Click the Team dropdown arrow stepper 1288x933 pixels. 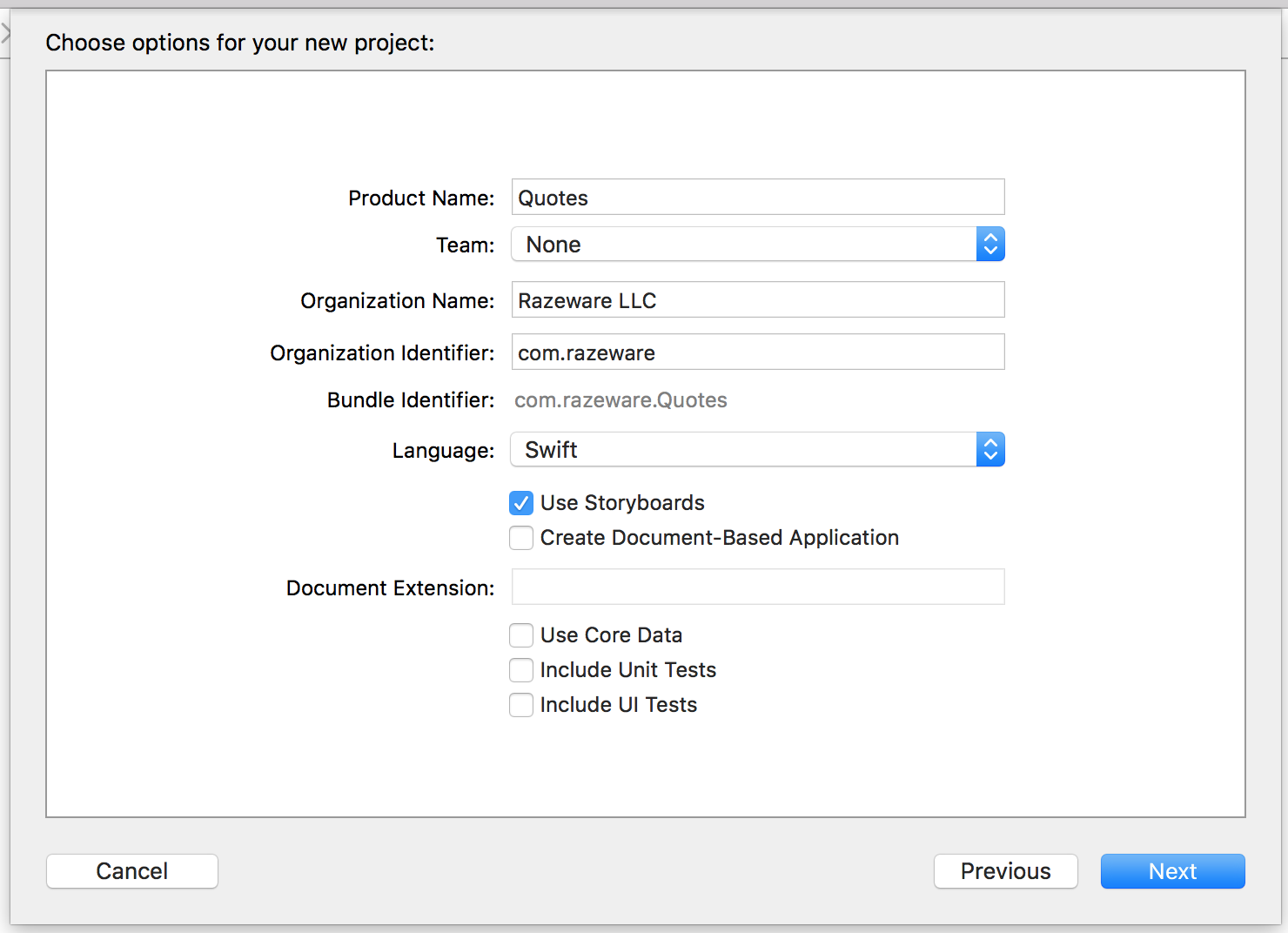pyautogui.click(x=990, y=245)
